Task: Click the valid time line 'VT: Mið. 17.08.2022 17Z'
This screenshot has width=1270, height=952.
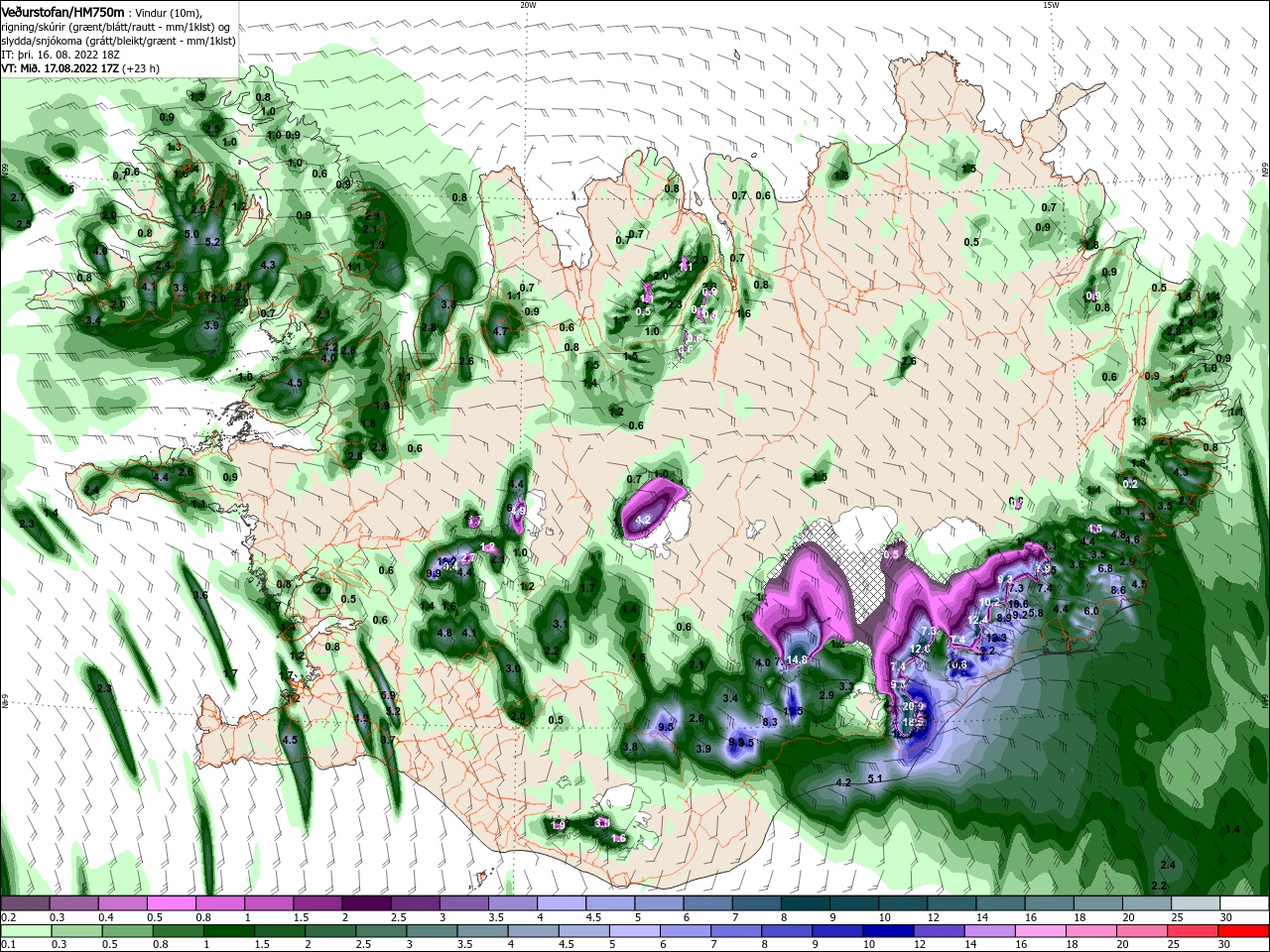Action: pos(59,68)
